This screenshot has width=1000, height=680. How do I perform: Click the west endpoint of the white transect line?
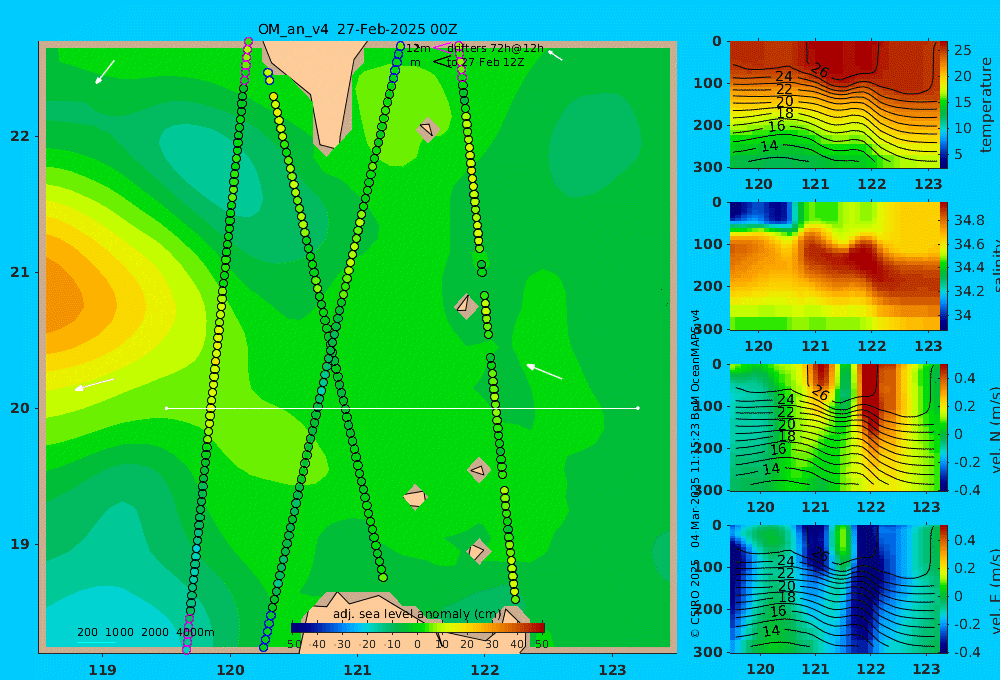[x=166, y=408]
